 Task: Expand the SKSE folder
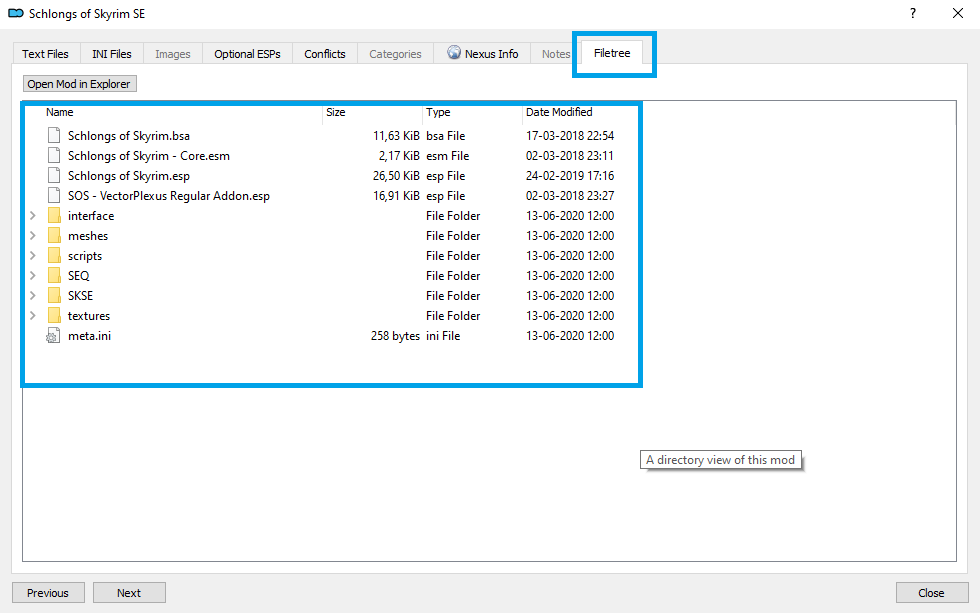[x=32, y=296]
